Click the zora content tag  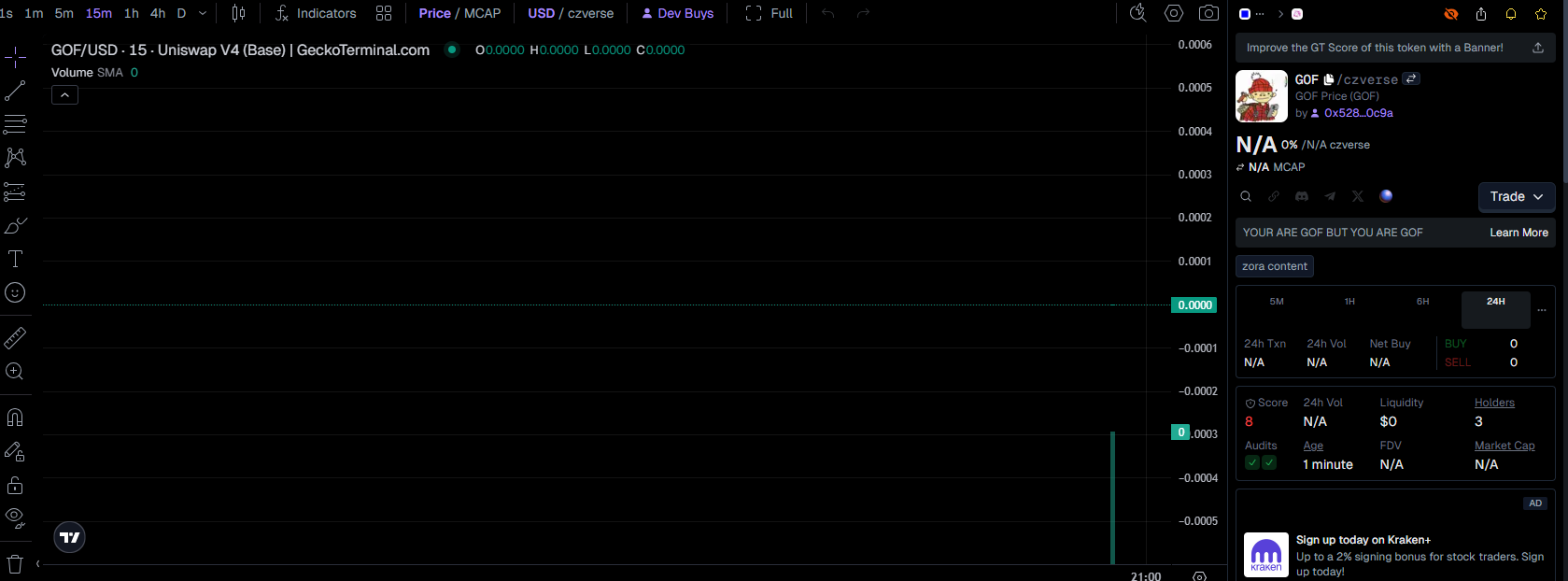(1275, 266)
